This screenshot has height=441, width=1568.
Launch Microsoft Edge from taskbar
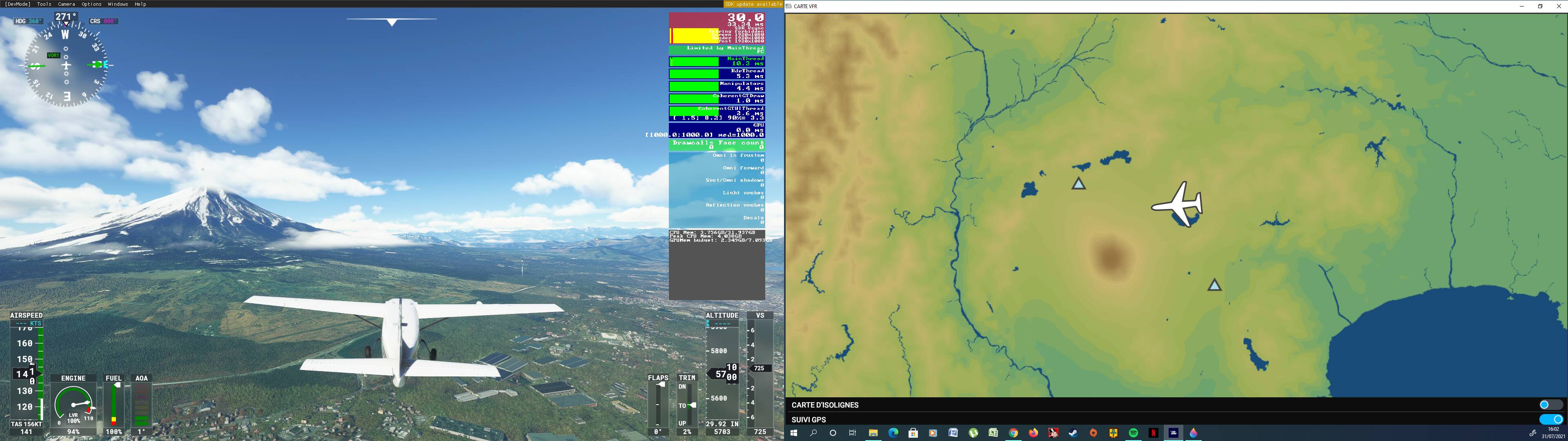coord(893,433)
